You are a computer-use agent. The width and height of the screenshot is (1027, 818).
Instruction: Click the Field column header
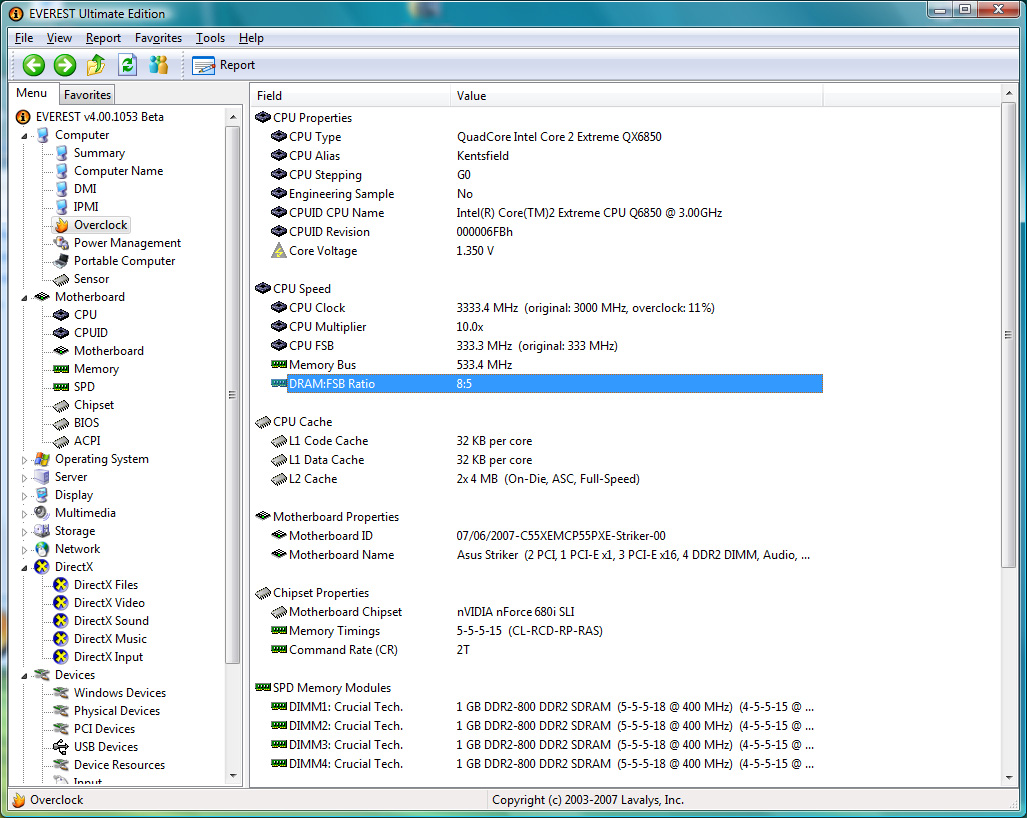pos(350,96)
